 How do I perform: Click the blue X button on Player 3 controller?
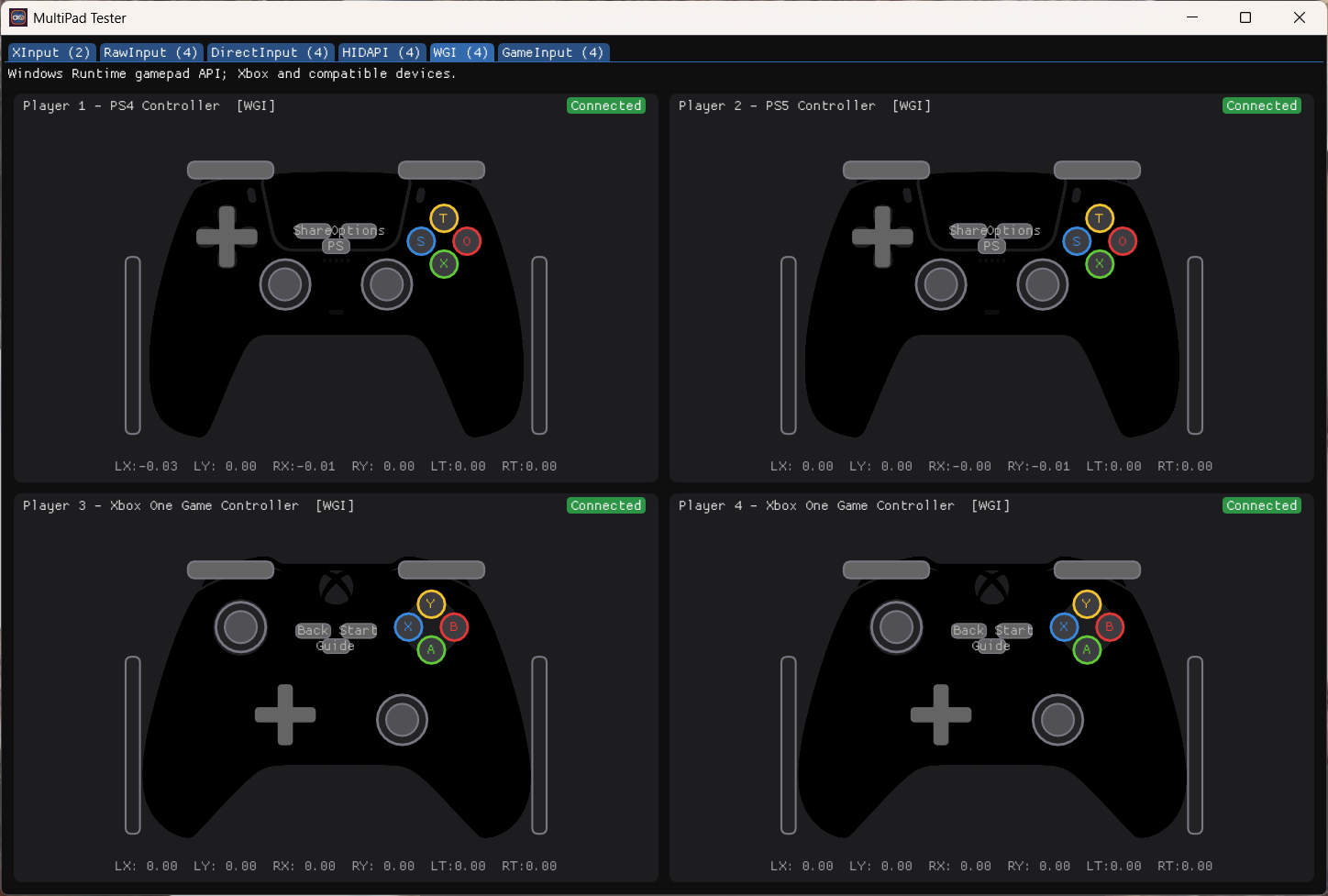[408, 626]
